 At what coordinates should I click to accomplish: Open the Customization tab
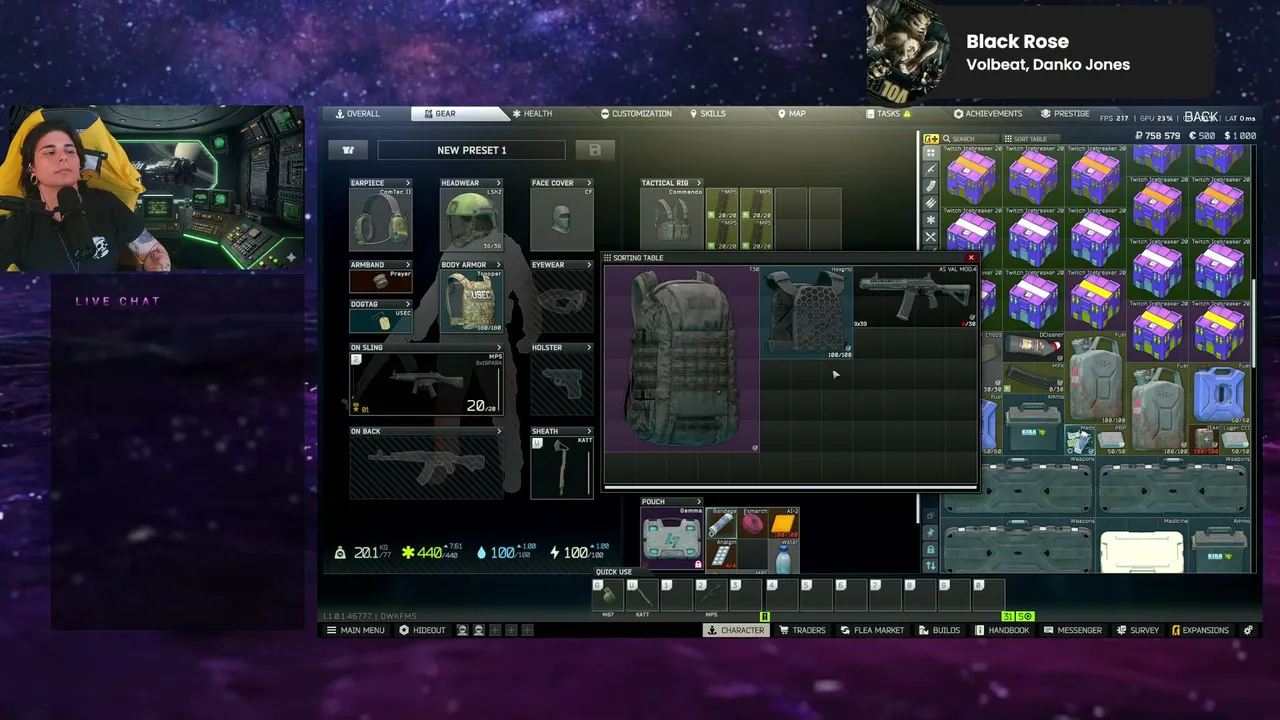coord(636,114)
